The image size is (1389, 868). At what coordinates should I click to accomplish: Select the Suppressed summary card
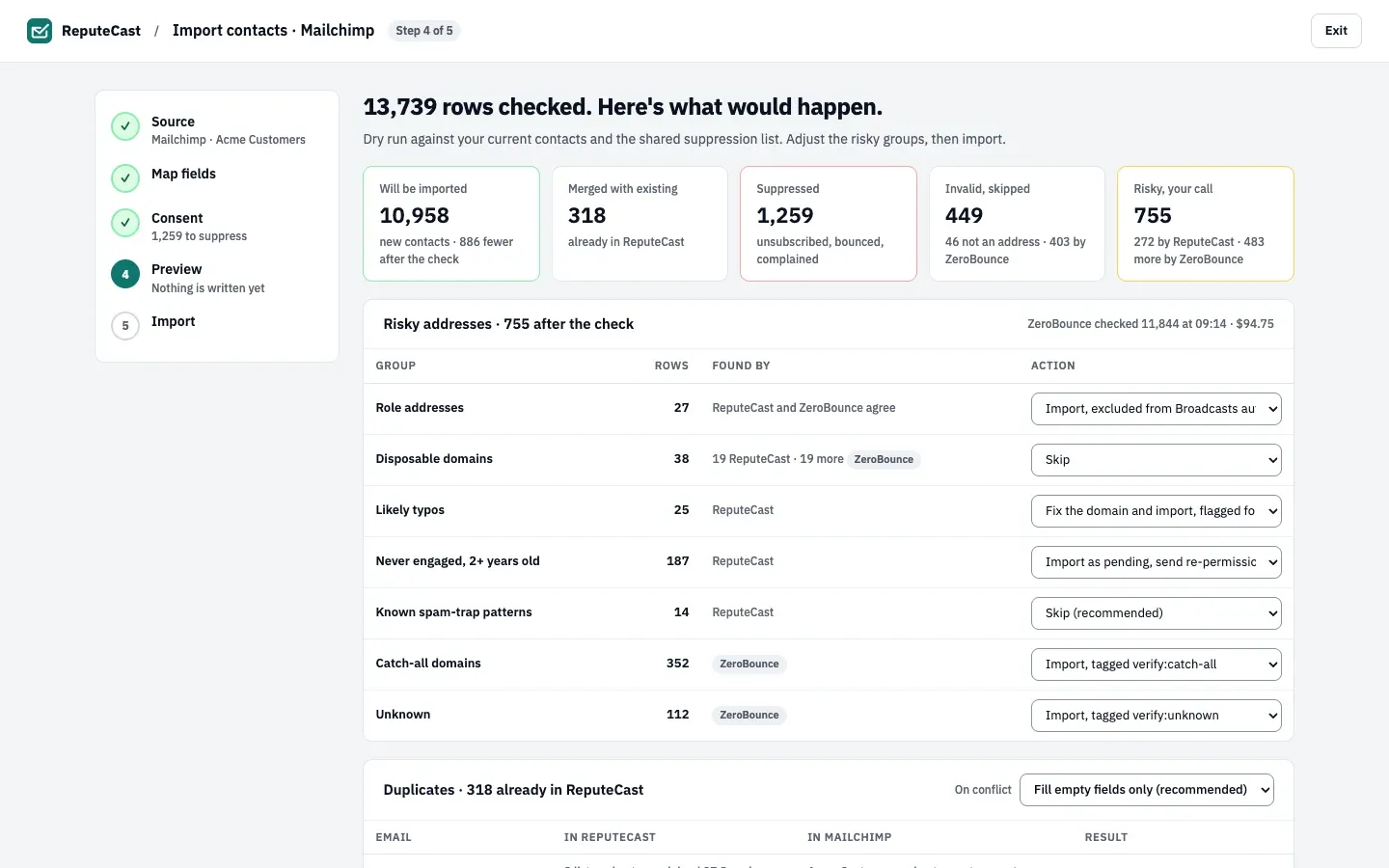click(x=829, y=224)
